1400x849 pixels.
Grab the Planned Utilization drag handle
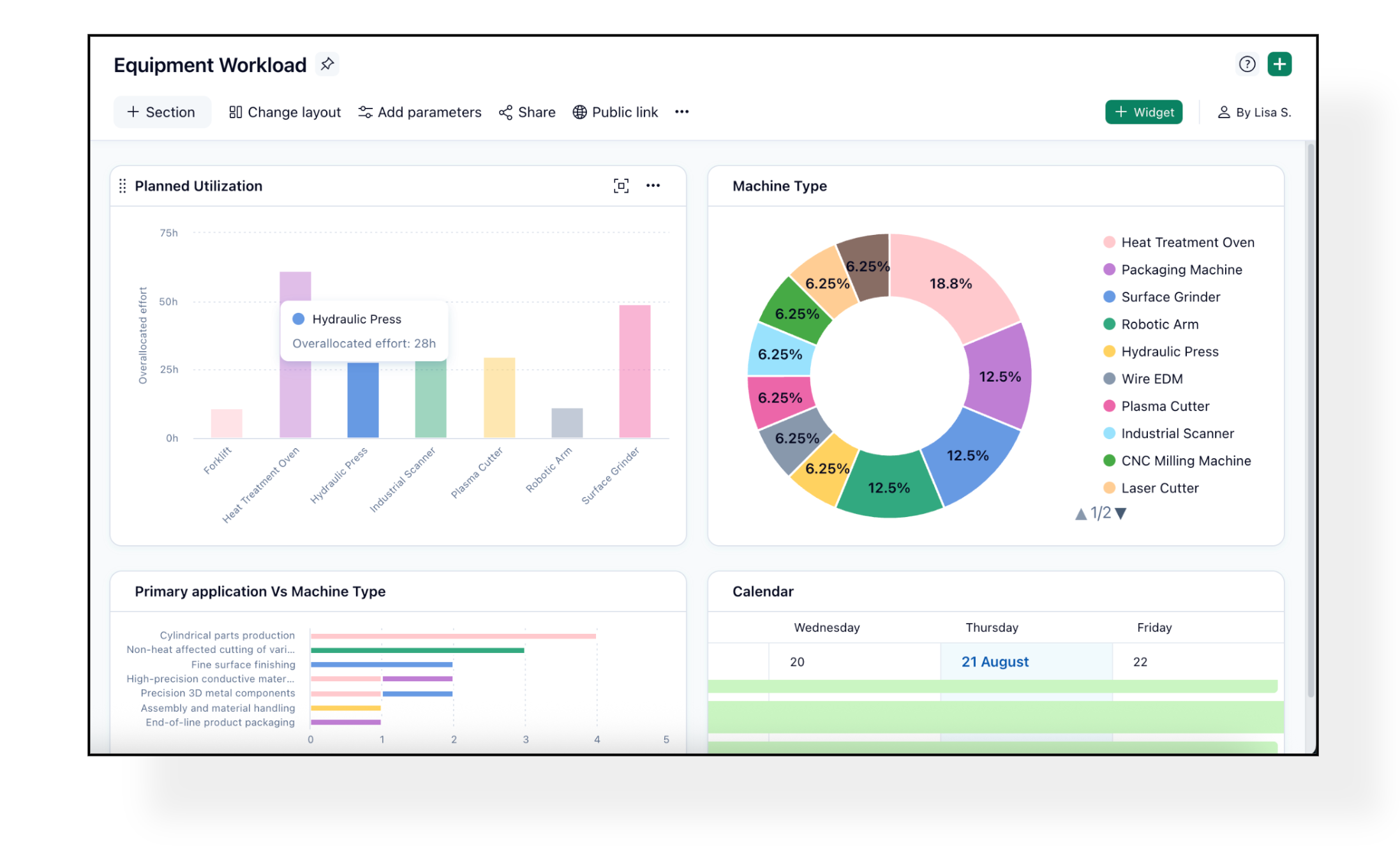click(123, 186)
